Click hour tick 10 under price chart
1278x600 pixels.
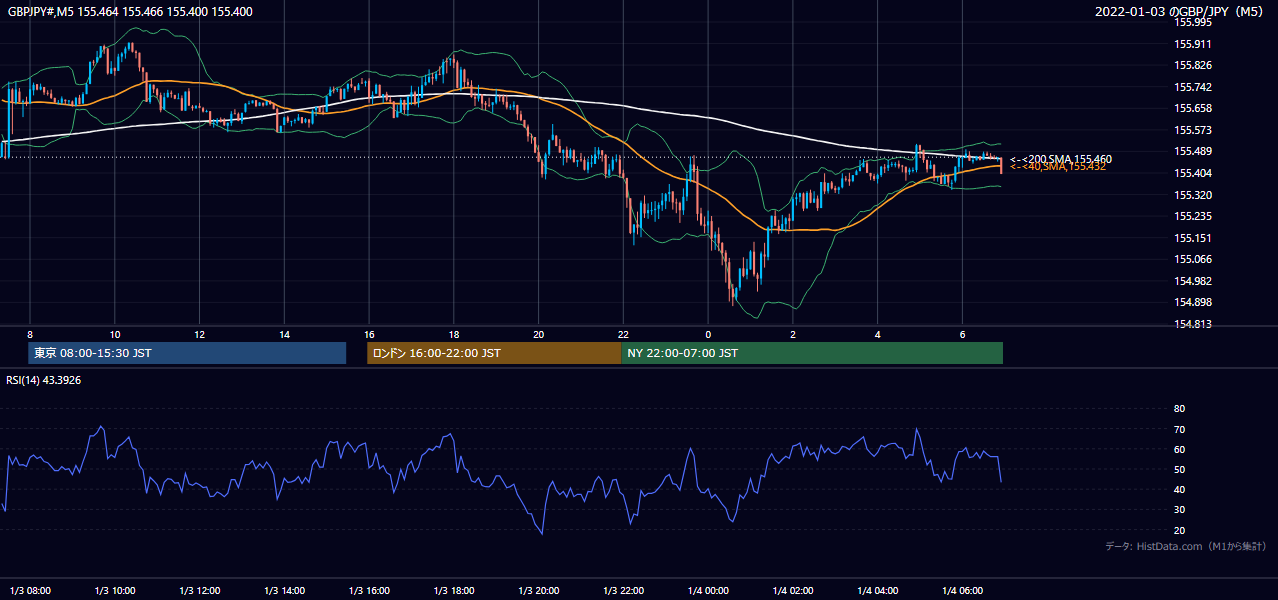click(x=115, y=334)
